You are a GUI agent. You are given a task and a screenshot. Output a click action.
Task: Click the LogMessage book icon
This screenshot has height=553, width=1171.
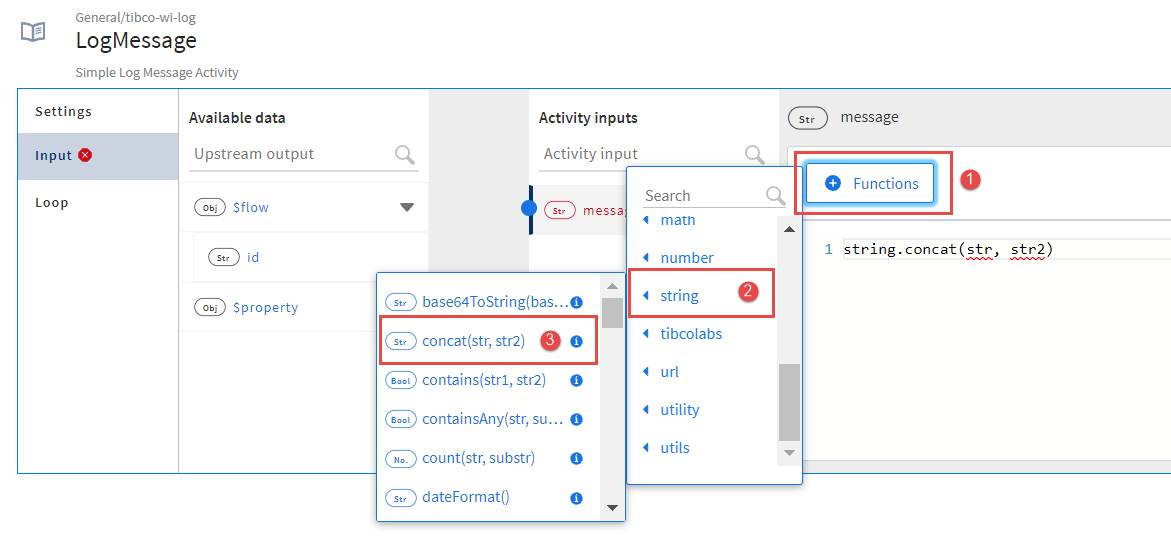point(33,32)
